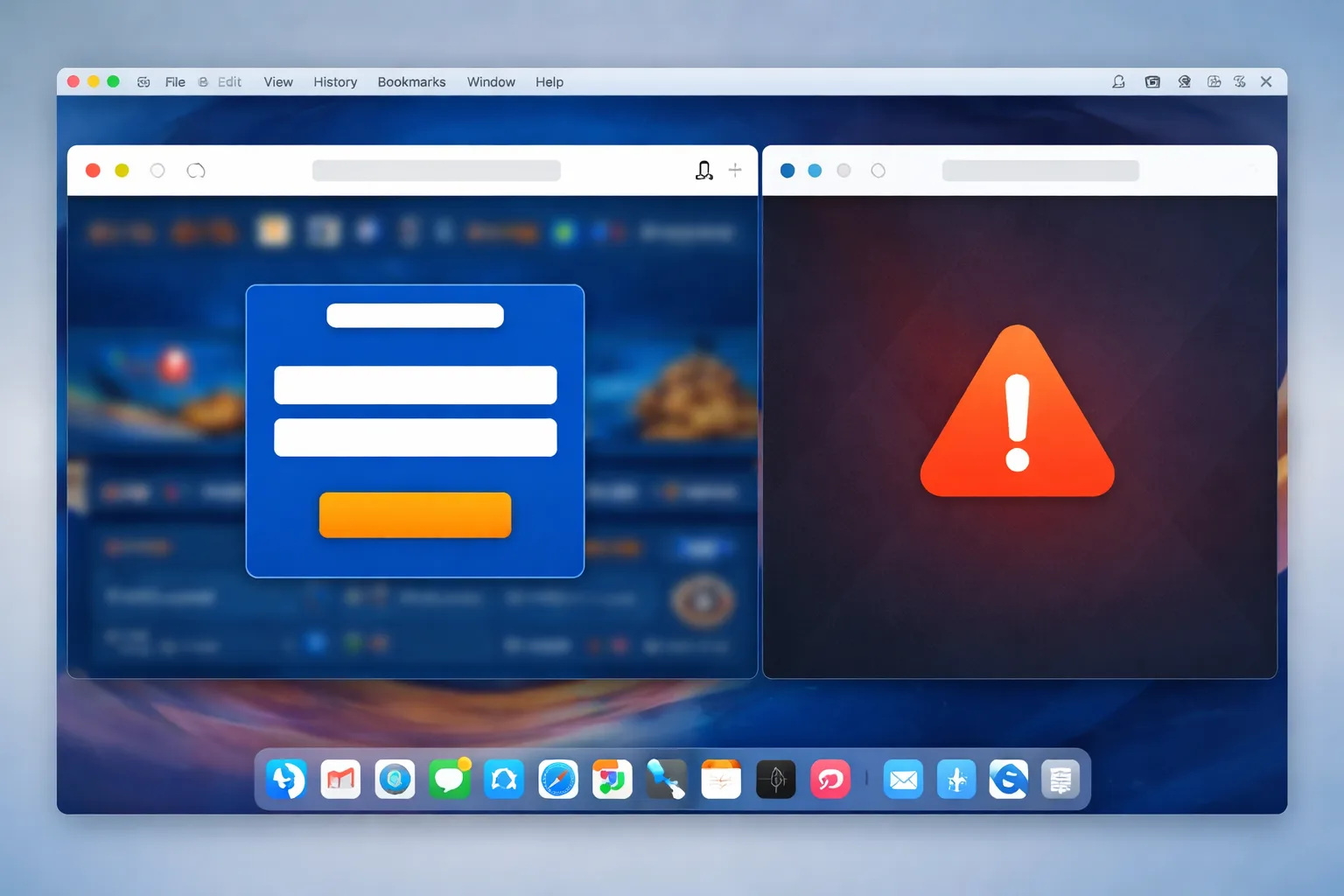Open the Help menu

(x=549, y=82)
